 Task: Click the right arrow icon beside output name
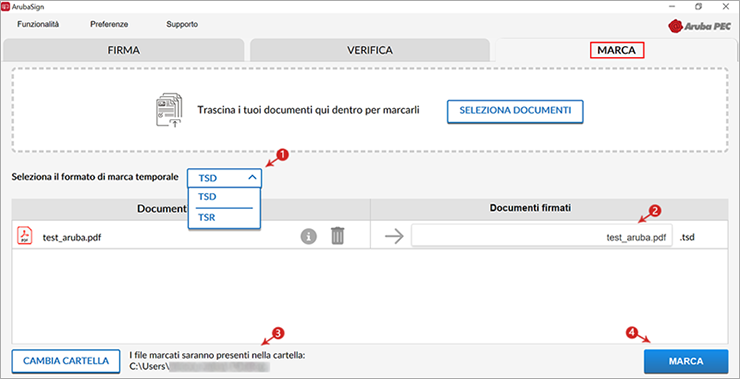[394, 236]
